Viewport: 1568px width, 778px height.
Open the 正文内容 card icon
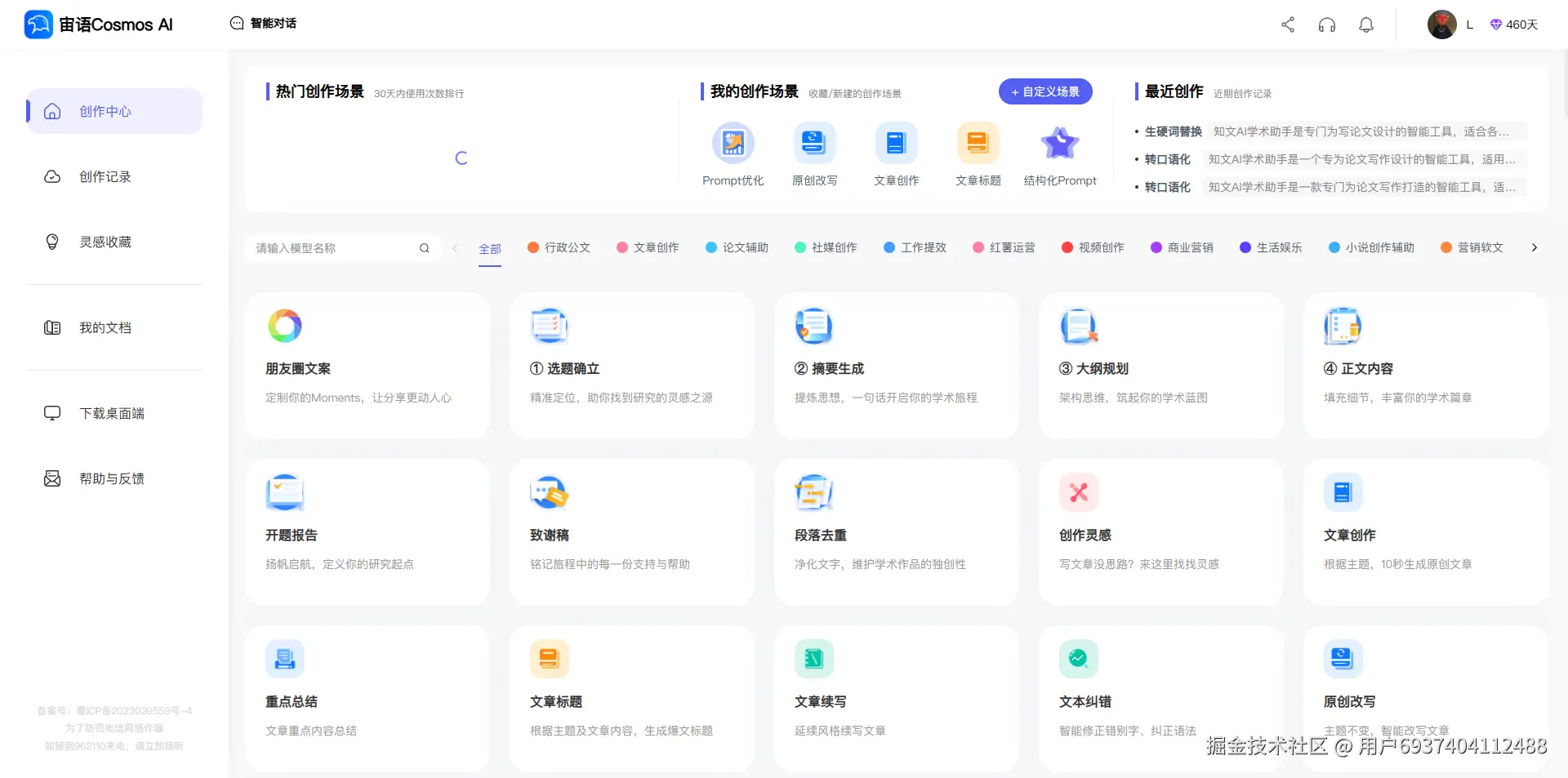1343,326
